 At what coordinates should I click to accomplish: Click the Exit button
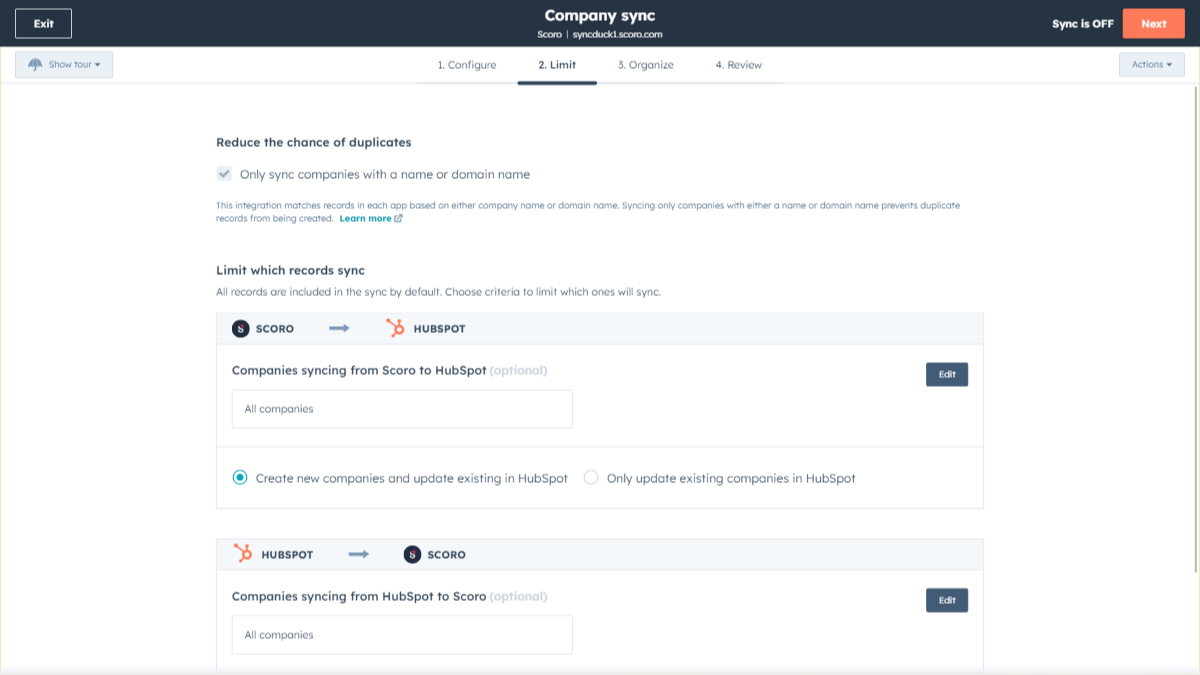44,23
